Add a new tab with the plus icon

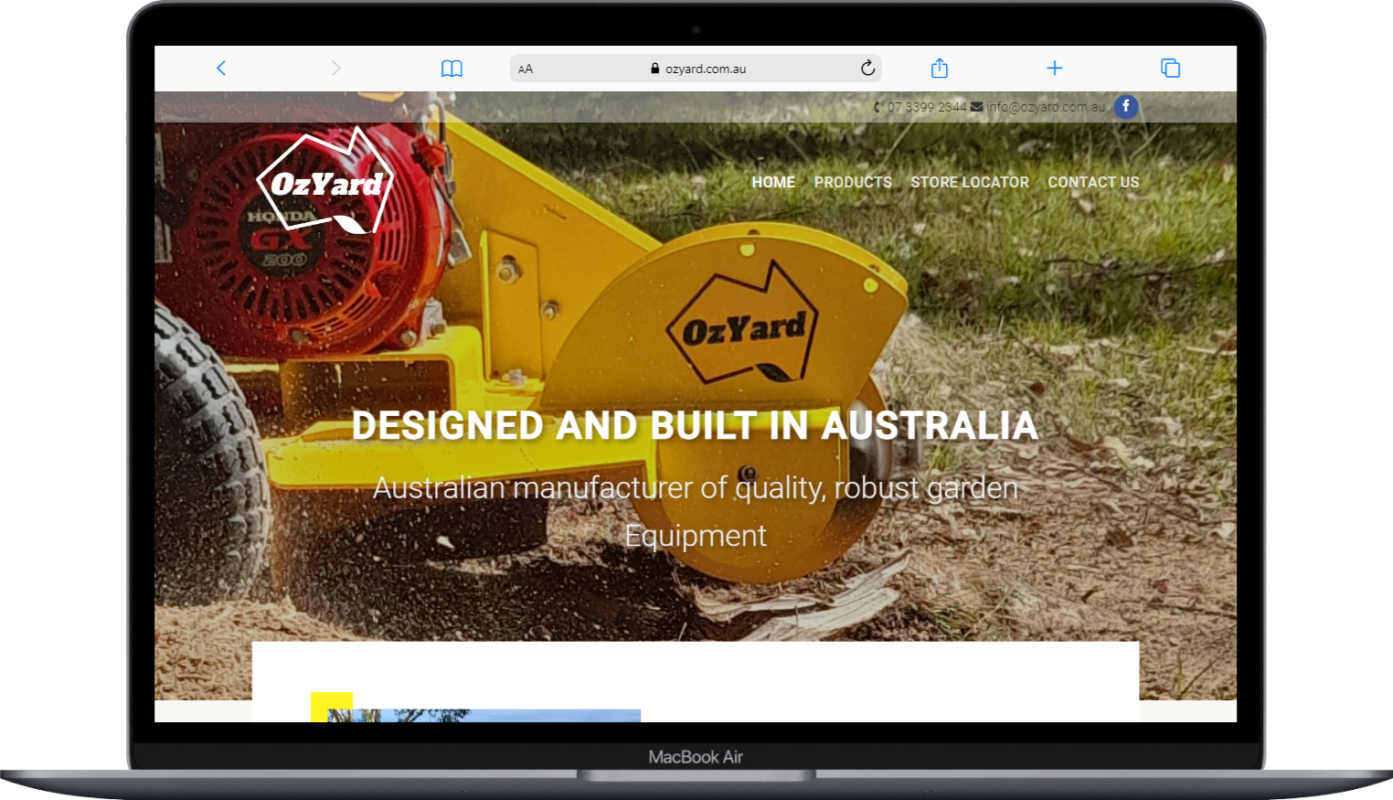pos(1054,68)
